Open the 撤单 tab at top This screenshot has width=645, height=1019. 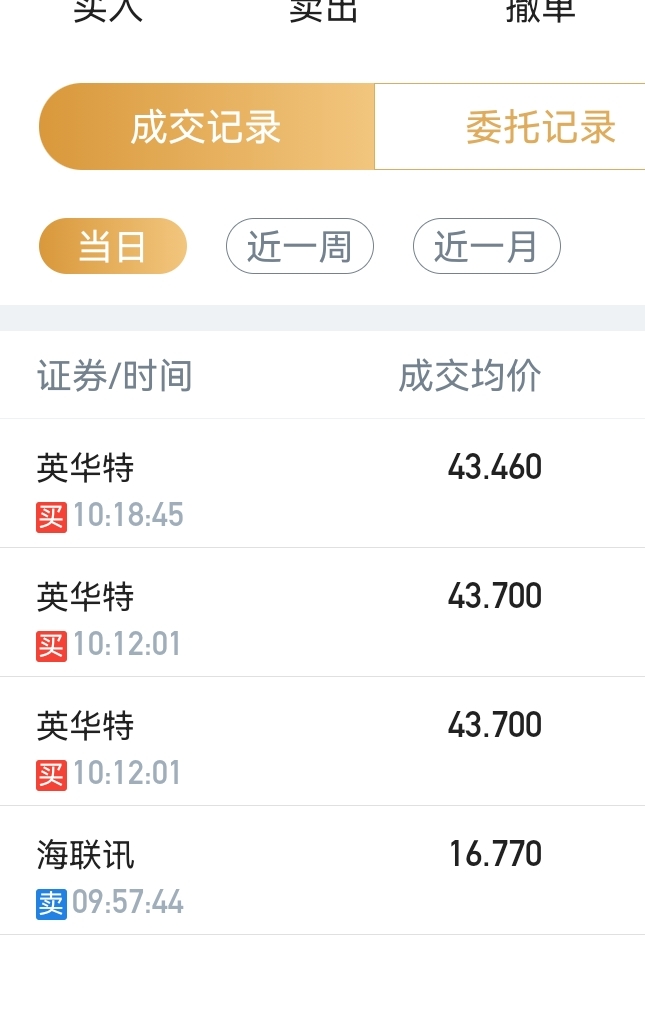coord(540,11)
